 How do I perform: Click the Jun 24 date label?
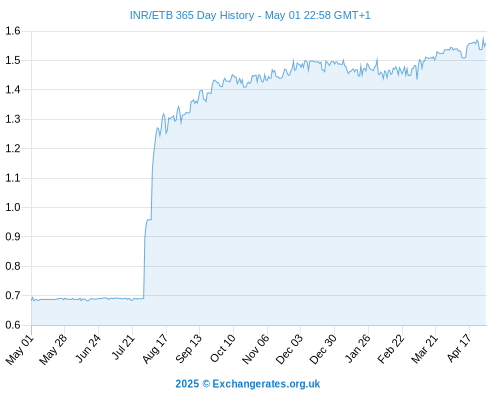[87, 349]
